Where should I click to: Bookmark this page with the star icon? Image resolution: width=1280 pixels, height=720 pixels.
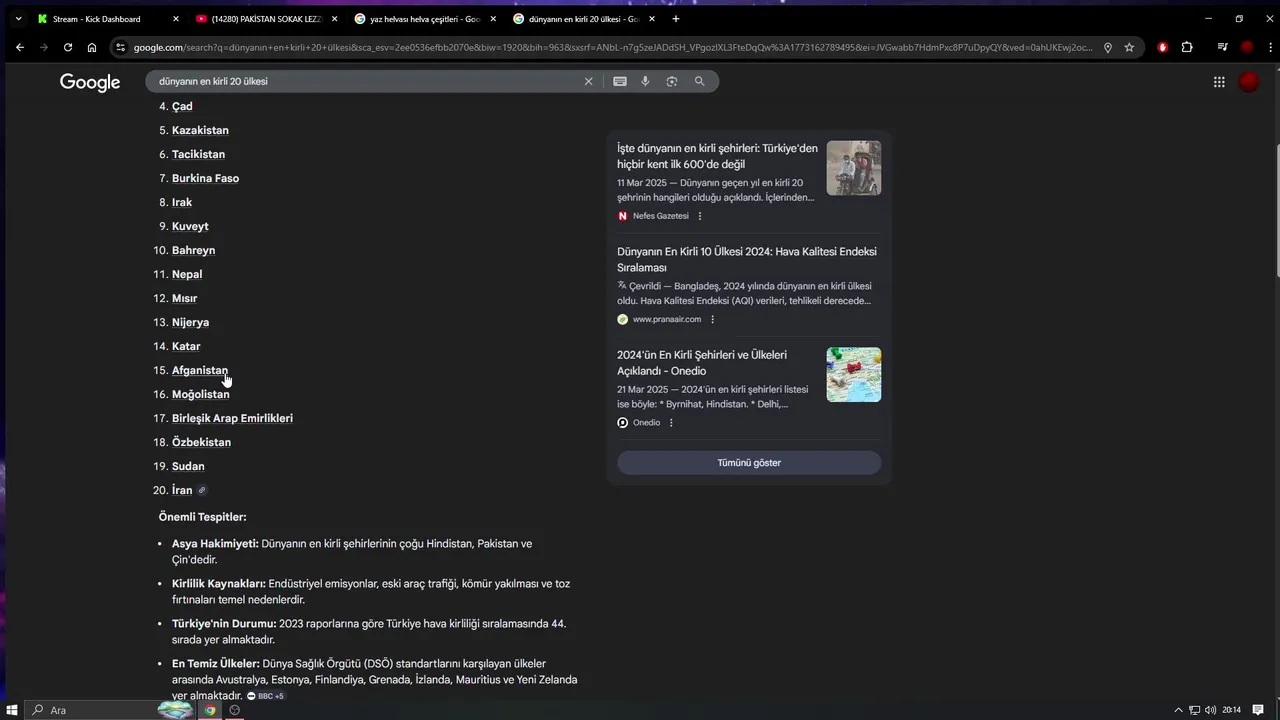tap(1129, 47)
